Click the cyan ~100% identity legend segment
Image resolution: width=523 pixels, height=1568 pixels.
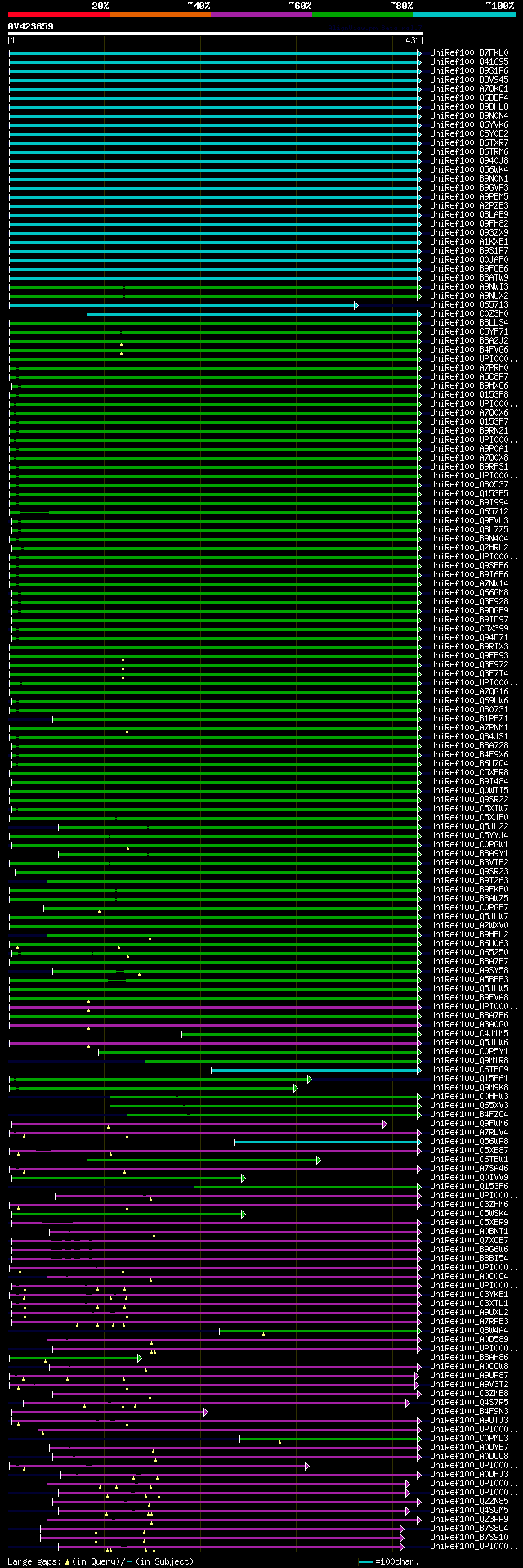pos(464,15)
